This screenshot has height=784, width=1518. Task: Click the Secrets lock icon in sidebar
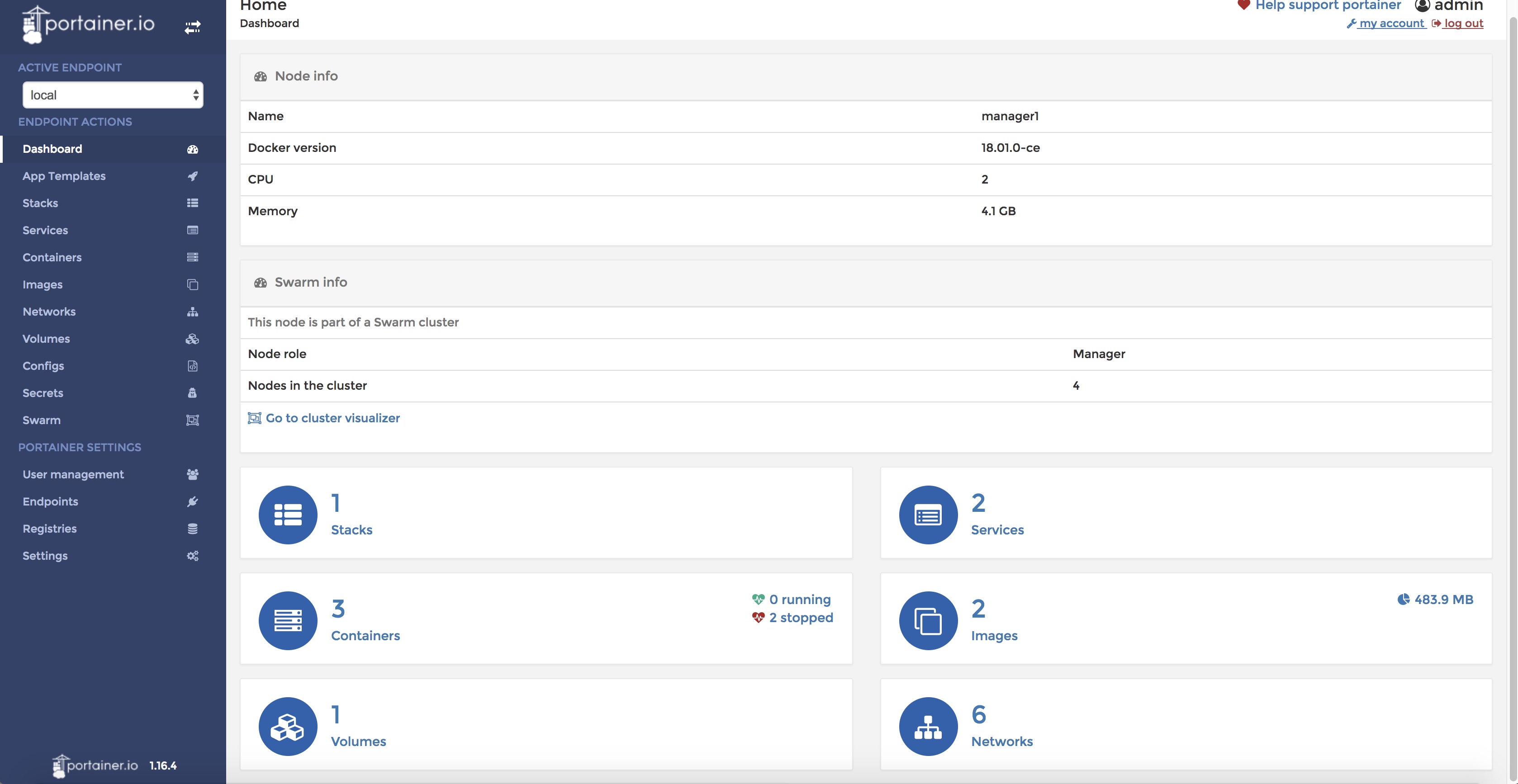click(192, 393)
